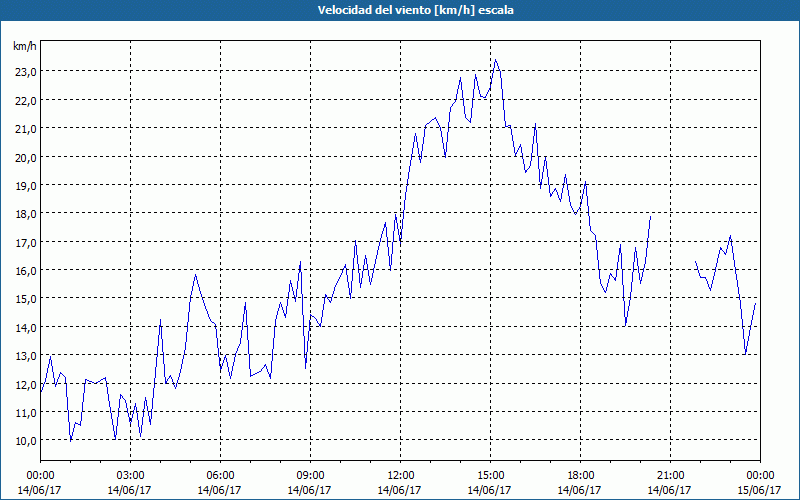Screen dimensions: 800x500
Task: Choose the "12,0" y-axis value
Action: 26,384
